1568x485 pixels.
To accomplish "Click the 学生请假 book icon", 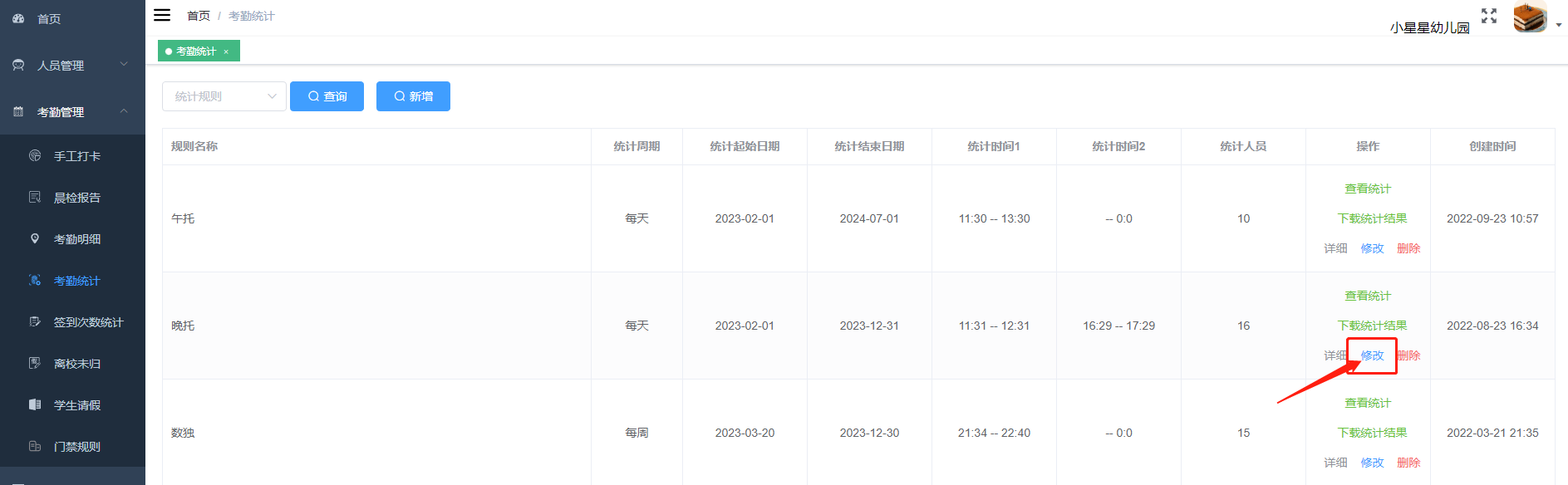I will coord(34,404).
